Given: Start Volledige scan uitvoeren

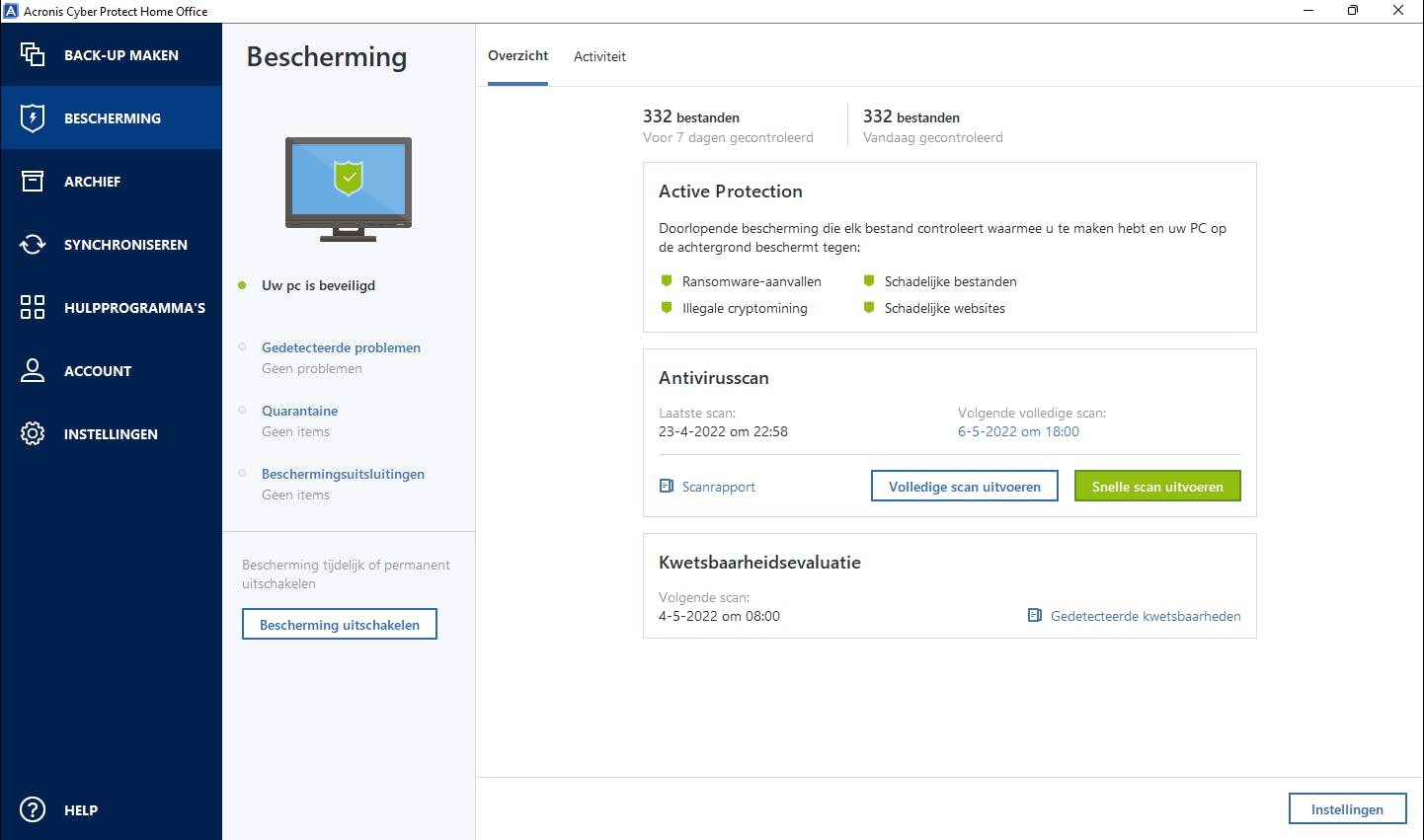Looking at the screenshot, I should point(964,487).
